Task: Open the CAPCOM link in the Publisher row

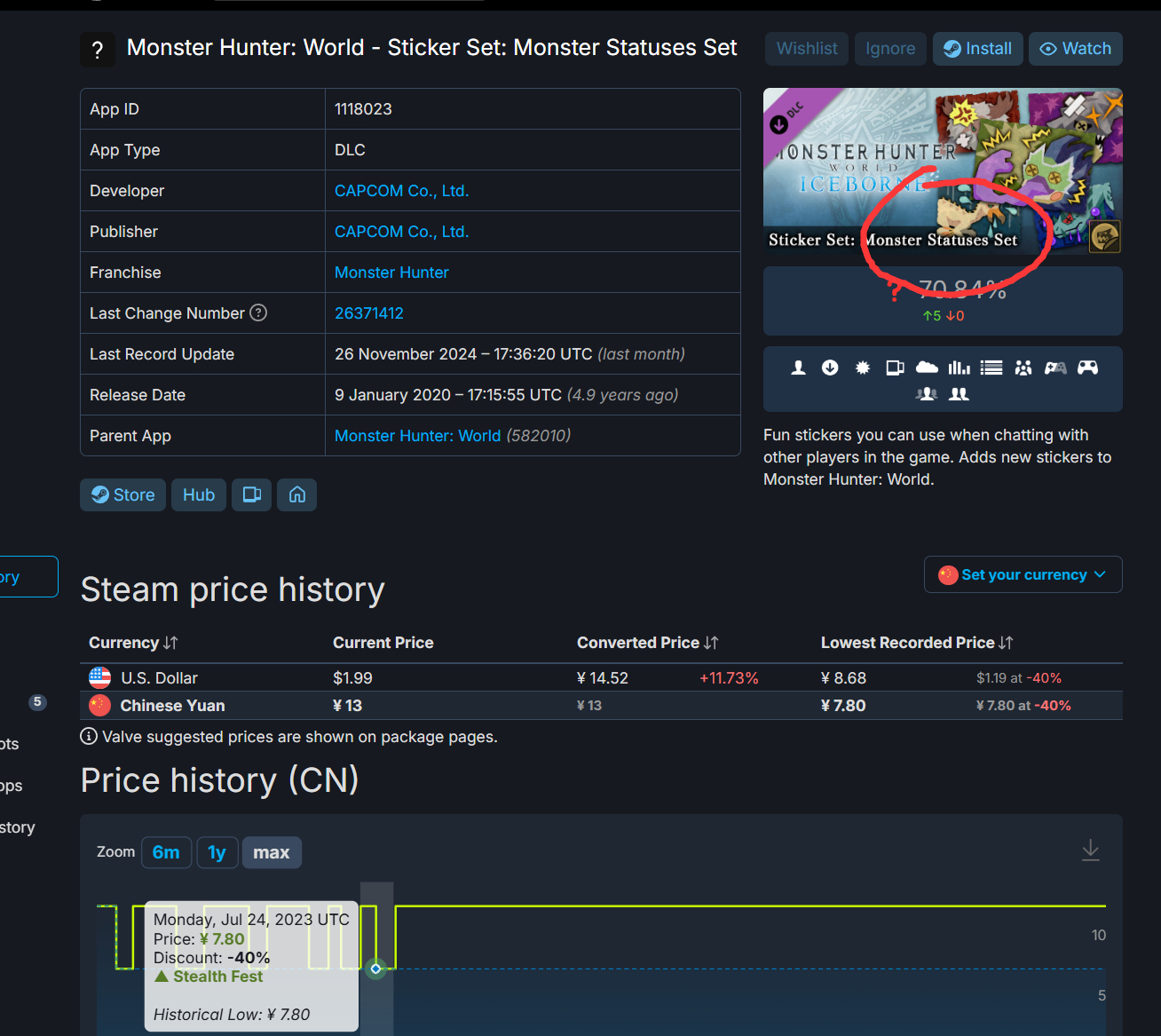Action: [x=401, y=232]
